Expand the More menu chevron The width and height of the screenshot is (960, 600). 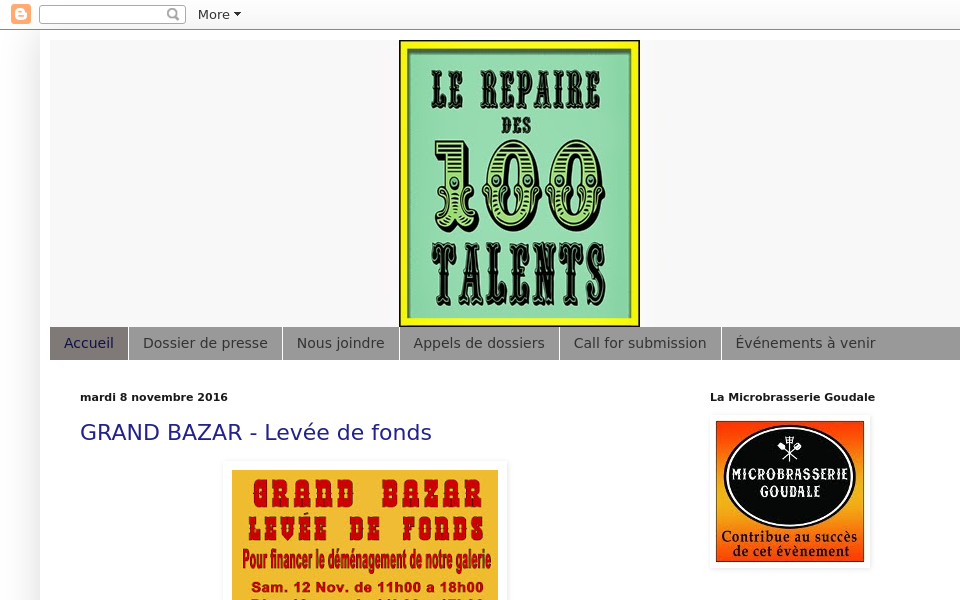237,14
